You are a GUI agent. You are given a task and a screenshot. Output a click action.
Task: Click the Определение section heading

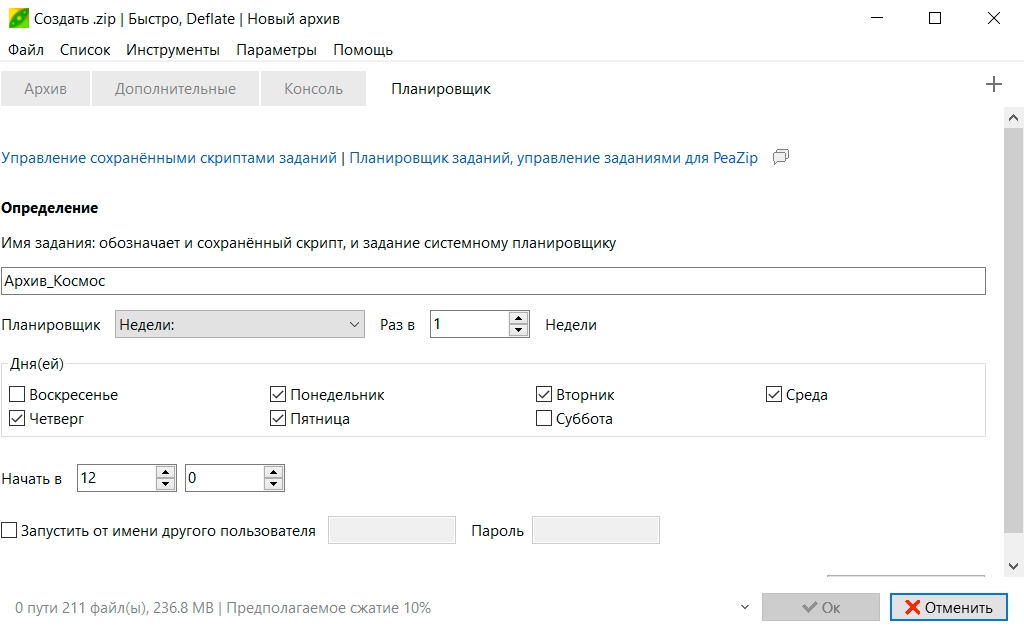pyautogui.click(x=50, y=208)
